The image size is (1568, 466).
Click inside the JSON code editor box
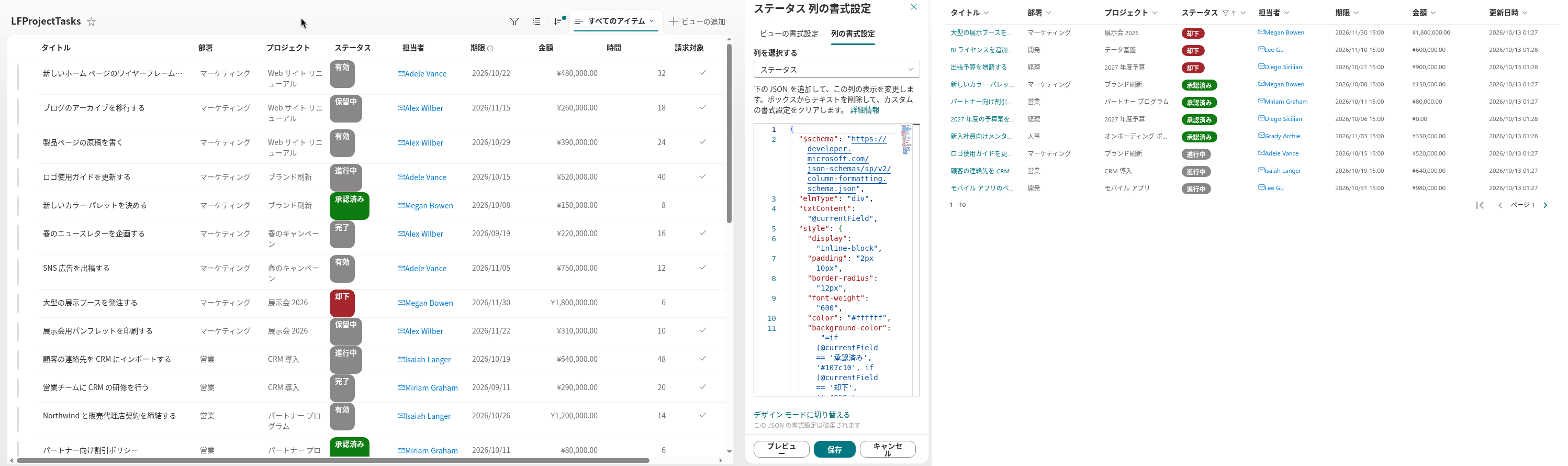point(836,260)
